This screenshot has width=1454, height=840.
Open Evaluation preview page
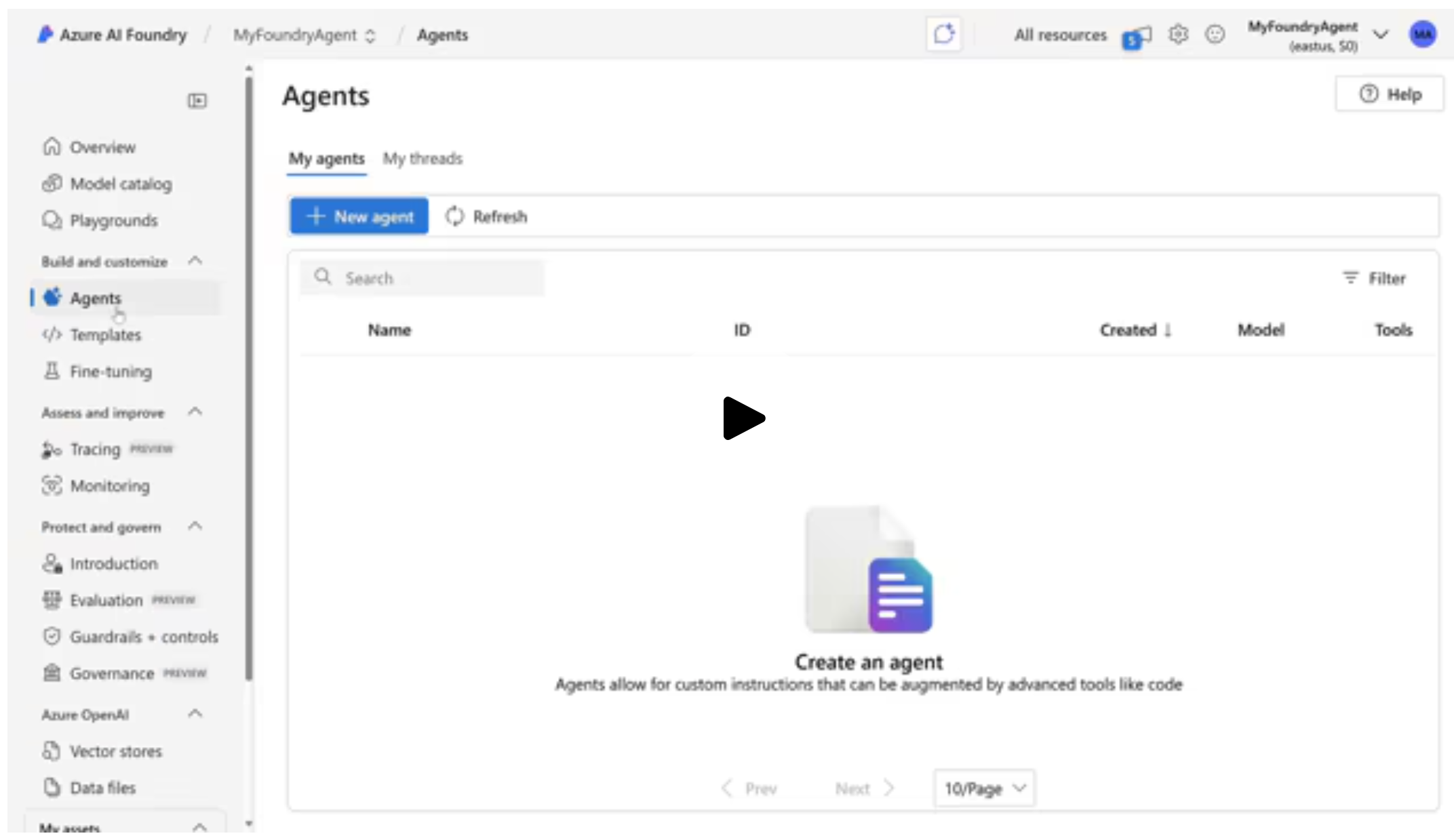(x=119, y=600)
